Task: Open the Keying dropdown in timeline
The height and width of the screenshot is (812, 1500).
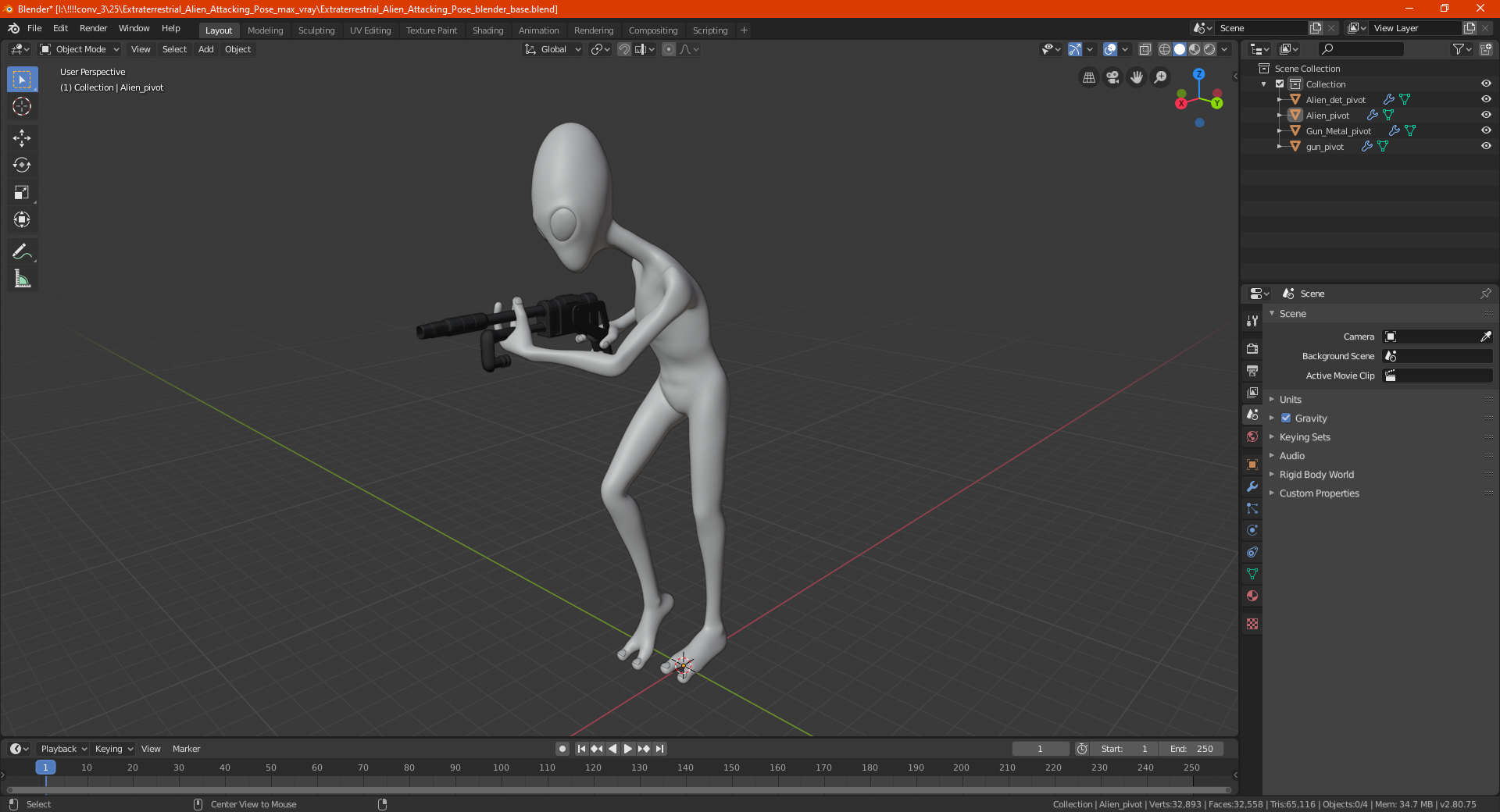Action: point(113,749)
